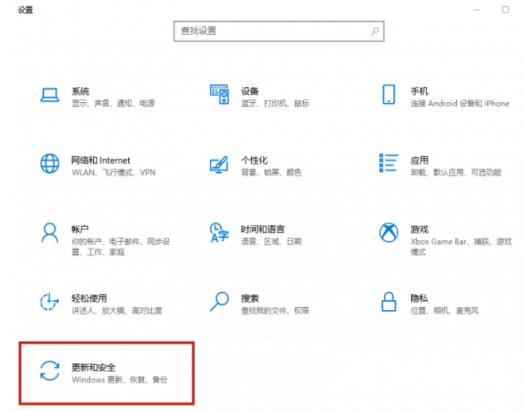Click the search box magnifier button

[375, 31]
